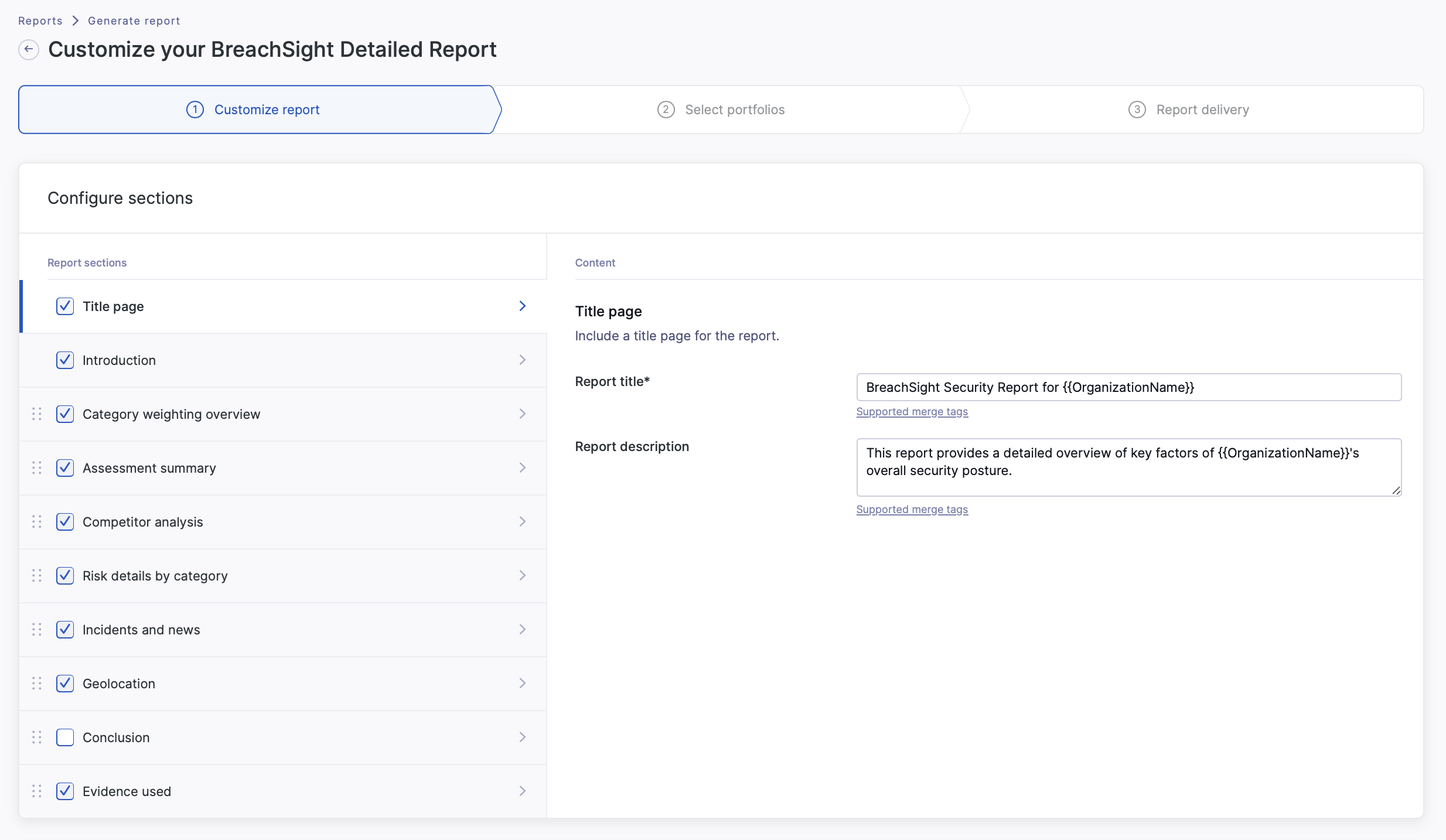This screenshot has height=840, width=1446.
Task: Click drag handle for Conclusion row
Action: 37,737
